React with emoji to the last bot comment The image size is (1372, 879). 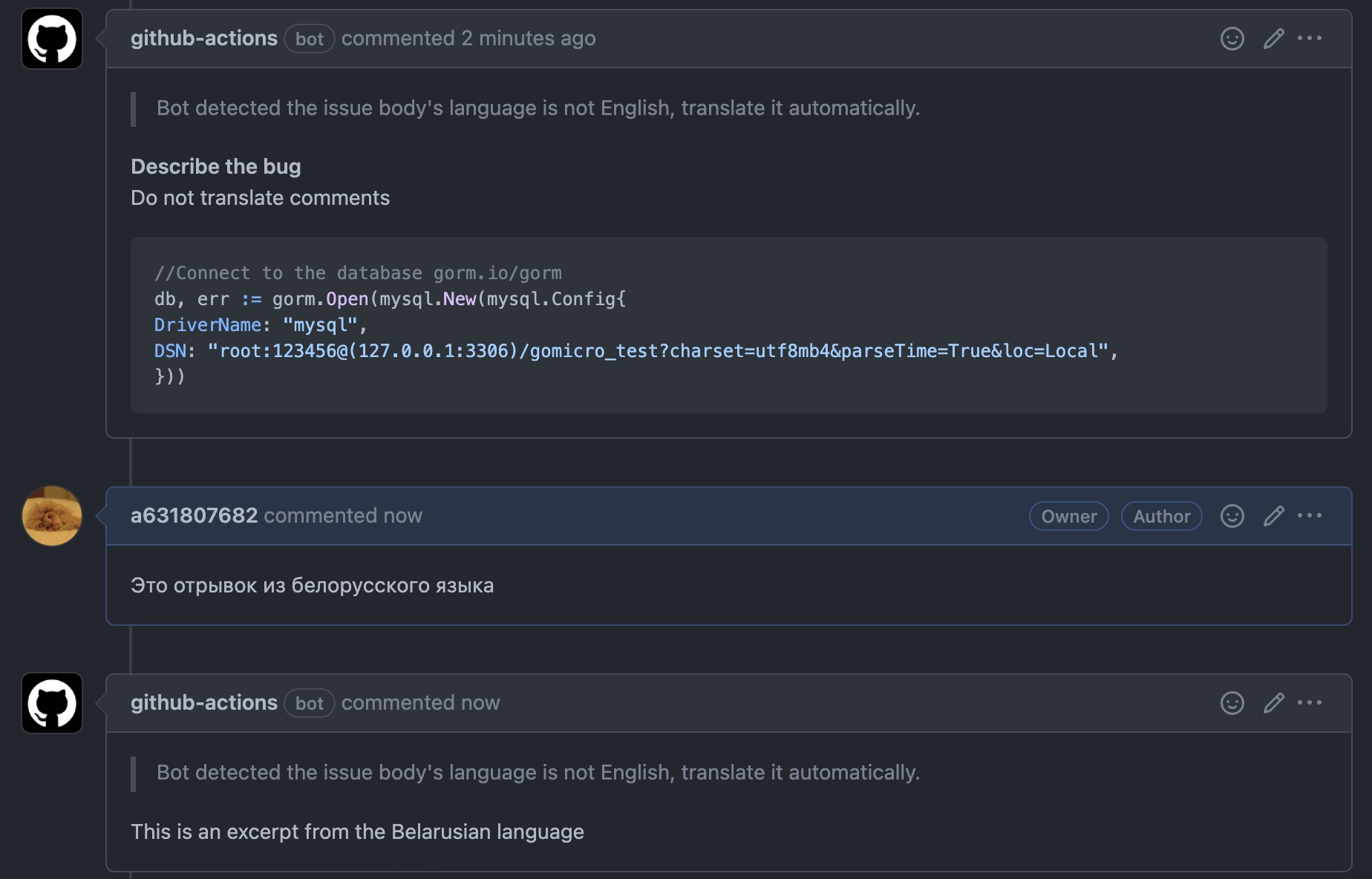pyautogui.click(x=1232, y=703)
